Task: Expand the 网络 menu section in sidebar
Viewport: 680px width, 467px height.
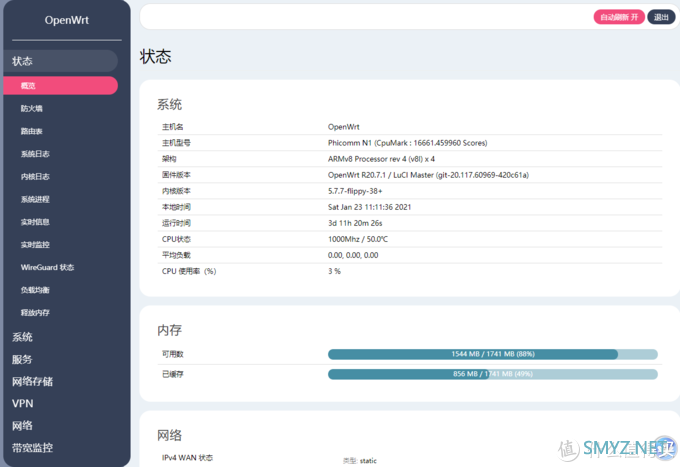Action: pyautogui.click(x=22, y=425)
